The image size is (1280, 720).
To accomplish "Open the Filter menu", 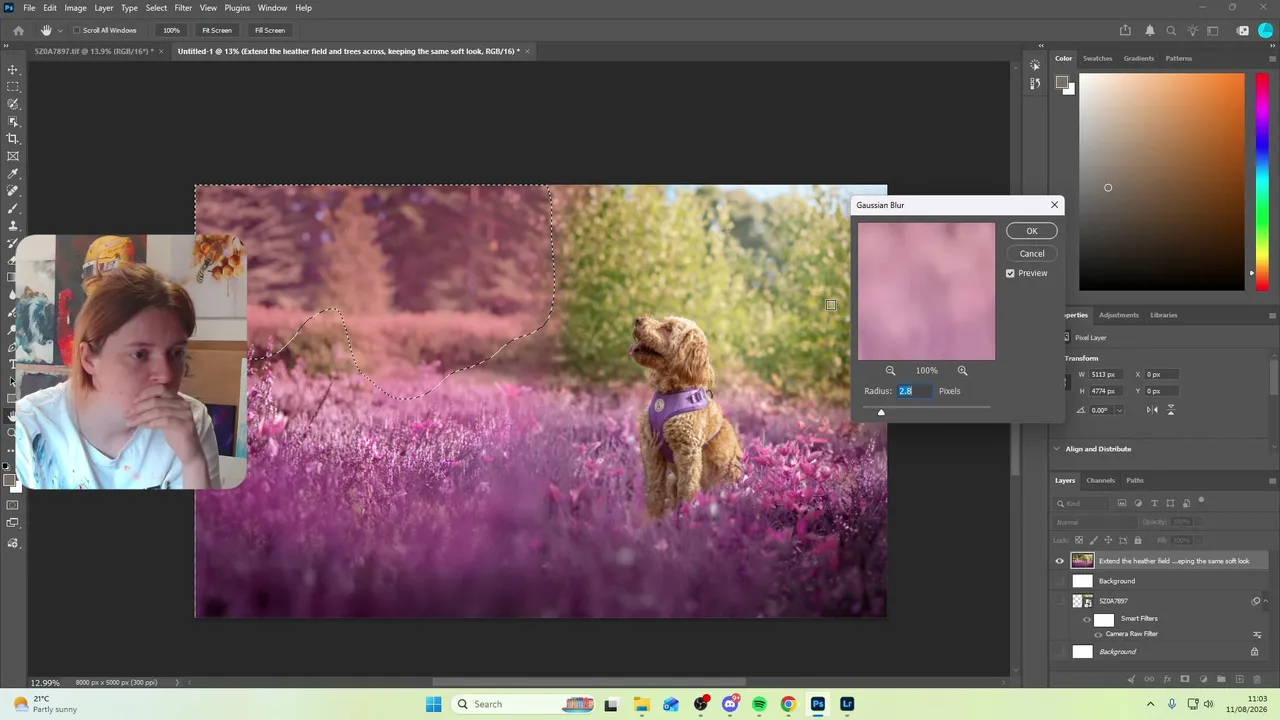I will point(183,8).
